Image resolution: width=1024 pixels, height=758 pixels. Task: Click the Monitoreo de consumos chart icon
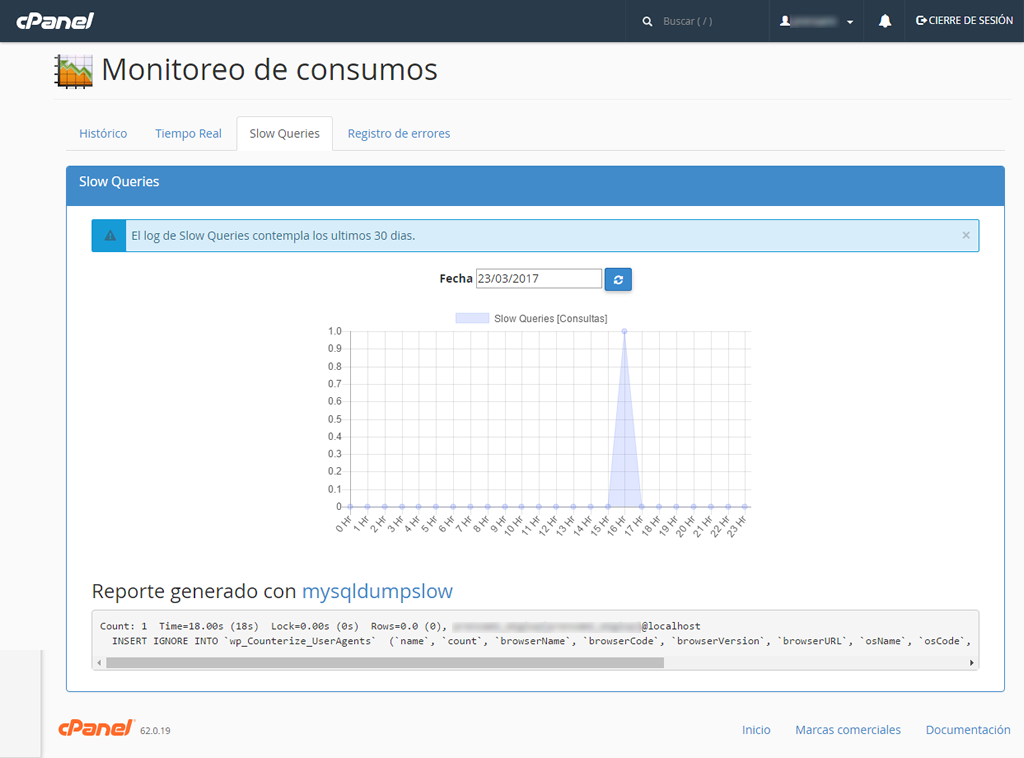point(74,70)
